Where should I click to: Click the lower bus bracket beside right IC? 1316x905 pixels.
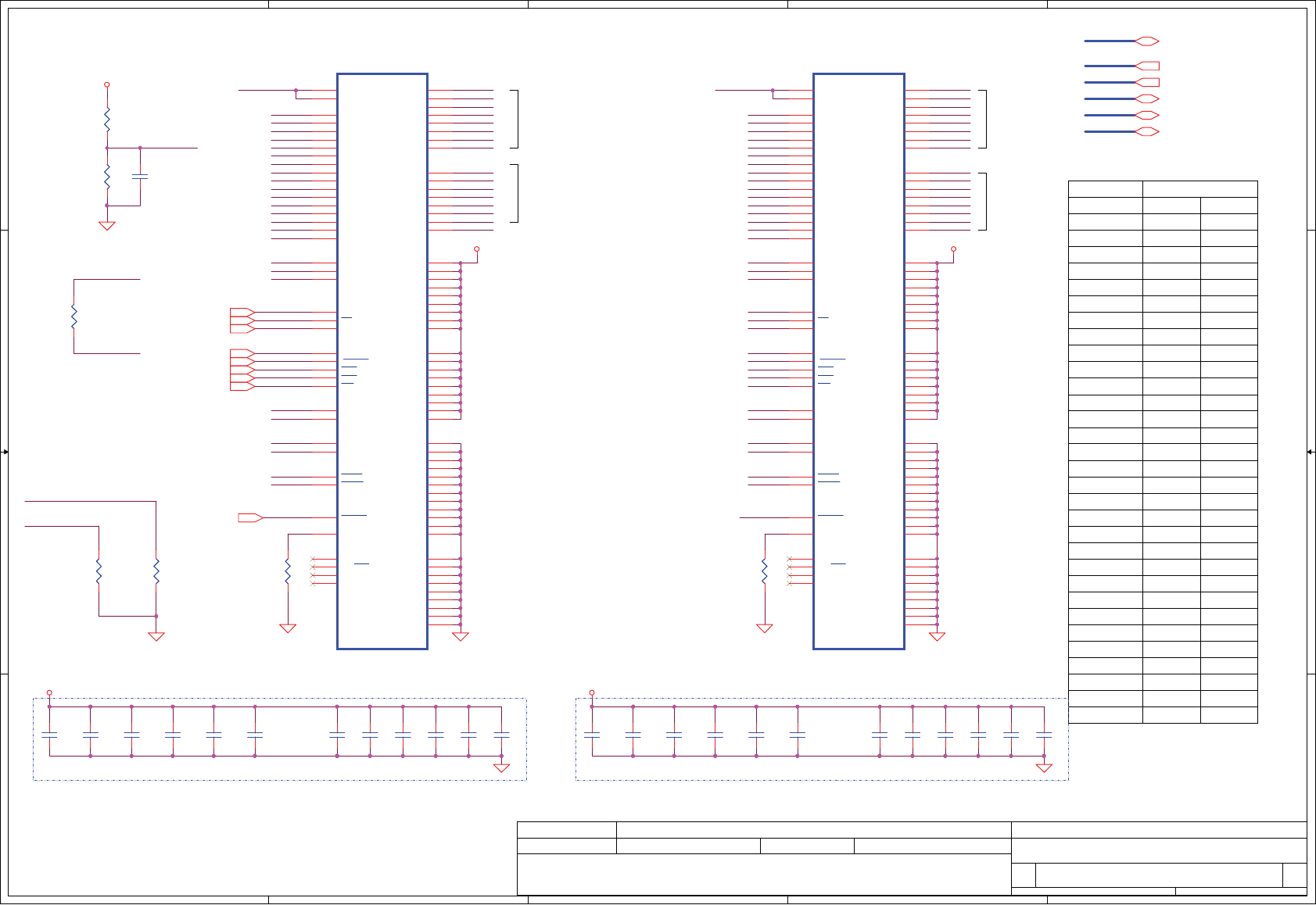[x=983, y=202]
